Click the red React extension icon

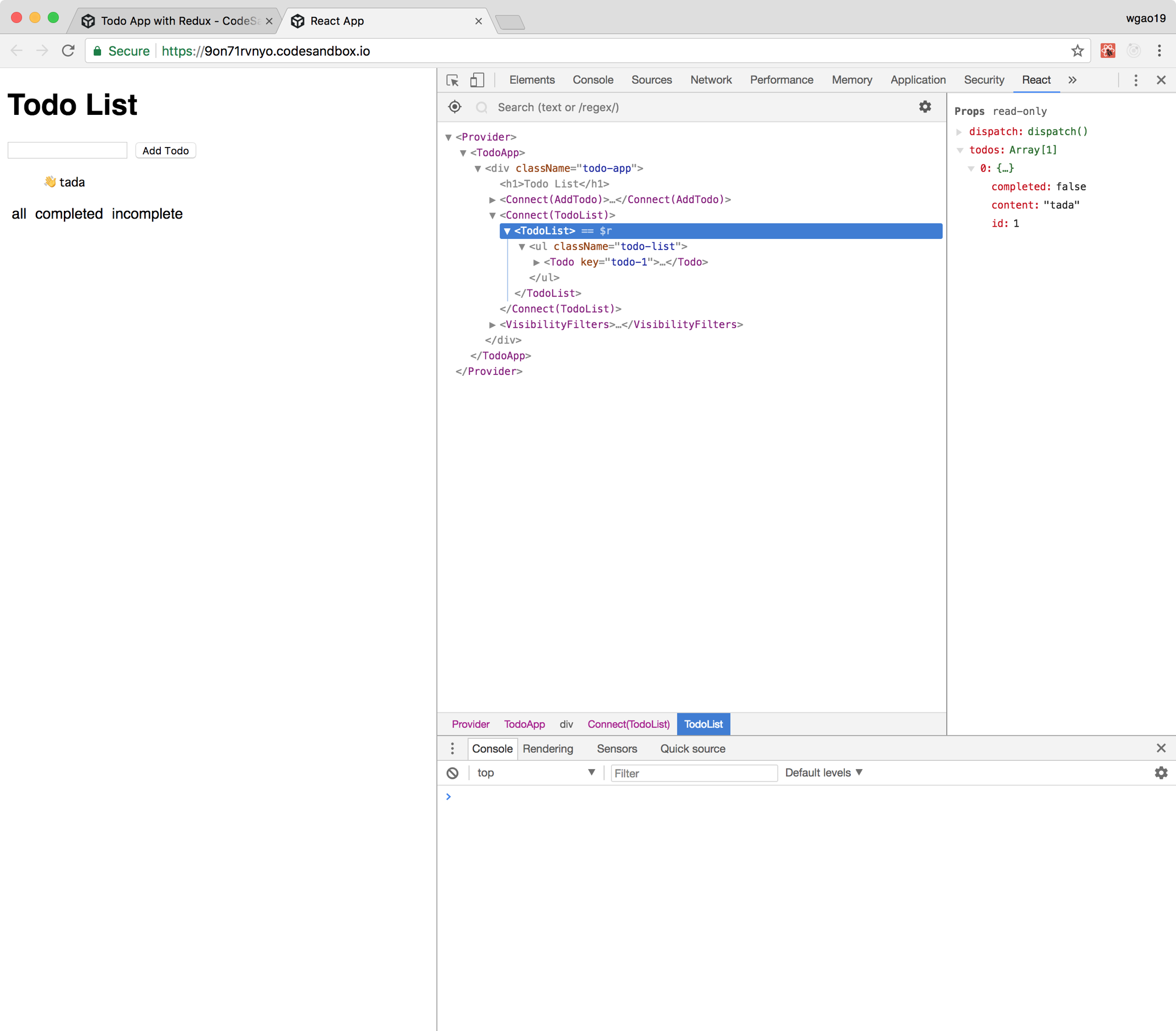[1108, 51]
